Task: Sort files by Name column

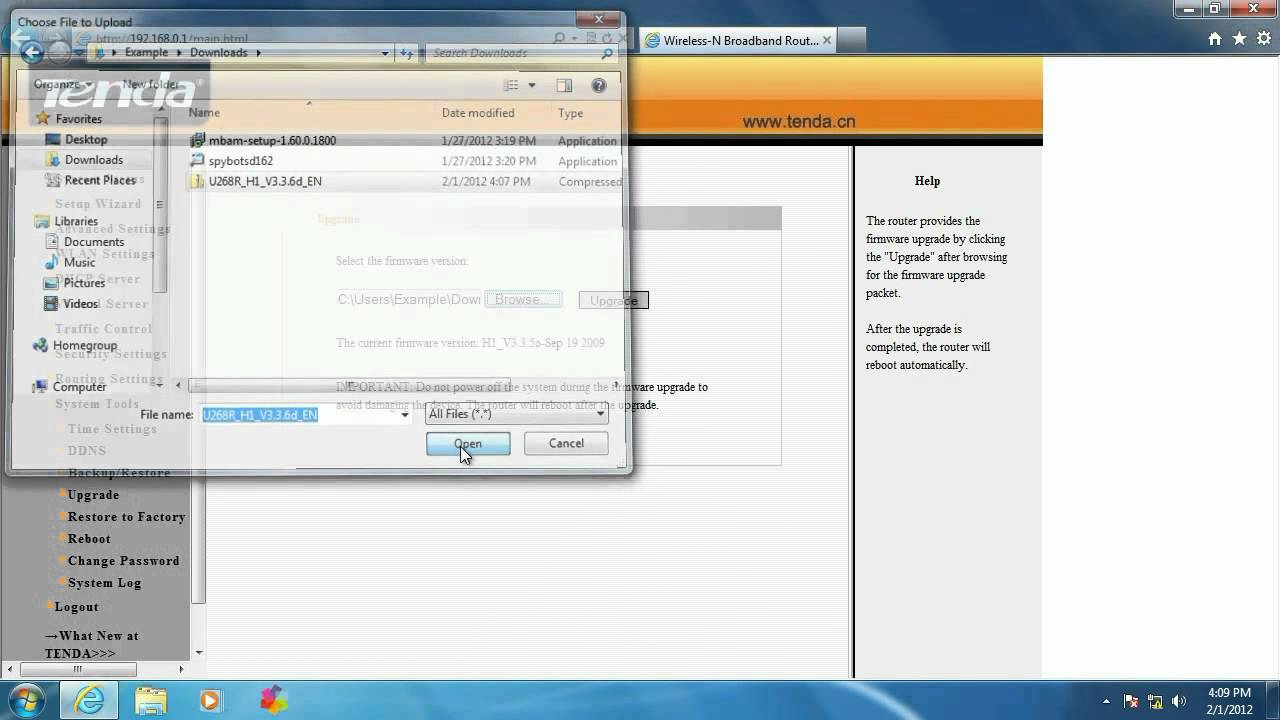Action: tap(205, 113)
